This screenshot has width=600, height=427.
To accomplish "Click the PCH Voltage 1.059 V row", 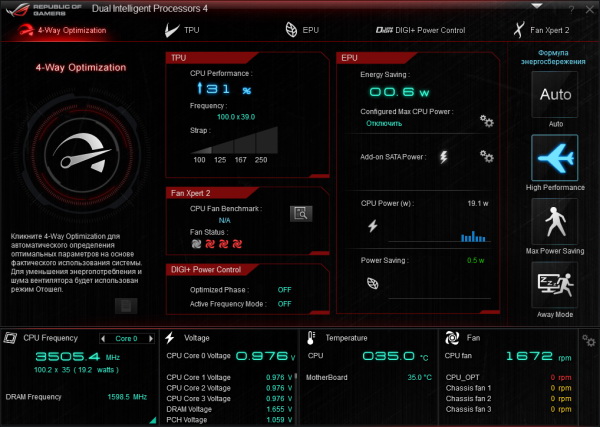I will [x=229, y=420].
